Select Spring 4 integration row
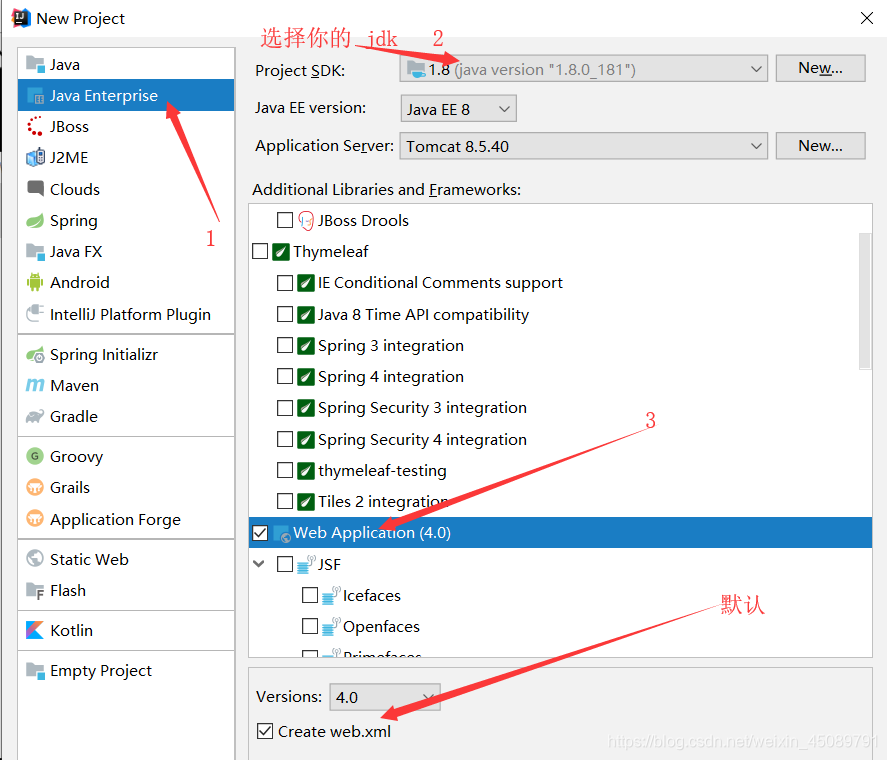The height and width of the screenshot is (760, 887). point(560,376)
